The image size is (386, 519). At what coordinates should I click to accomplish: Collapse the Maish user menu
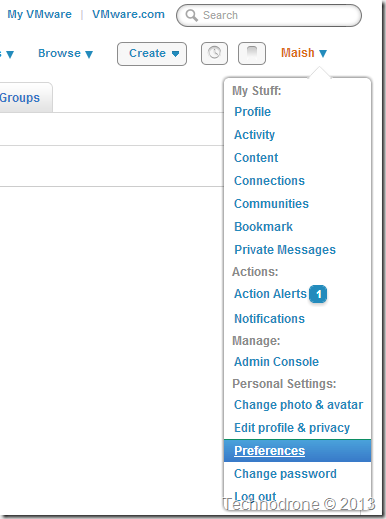coord(304,53)
